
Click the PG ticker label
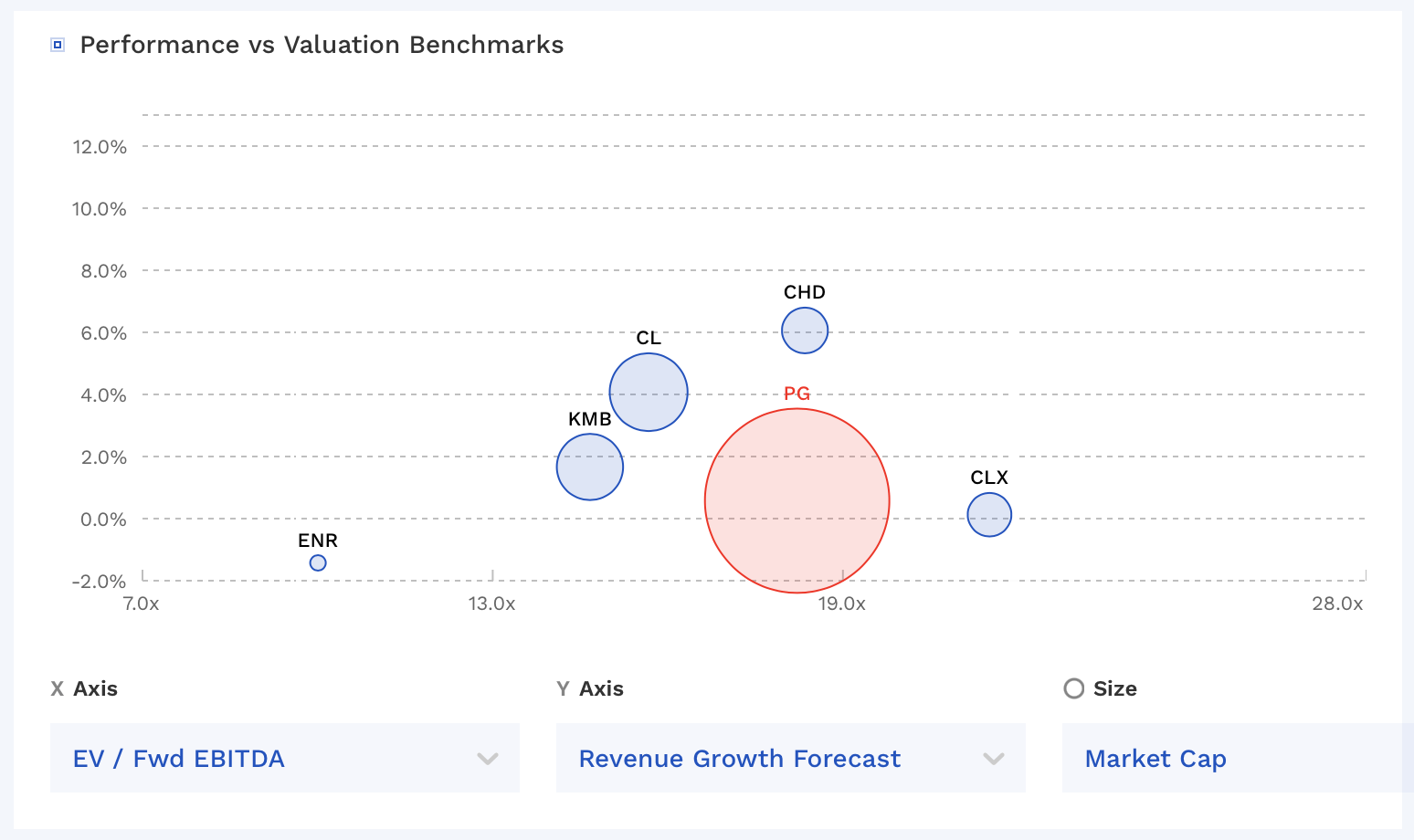(x=797, y=394)
